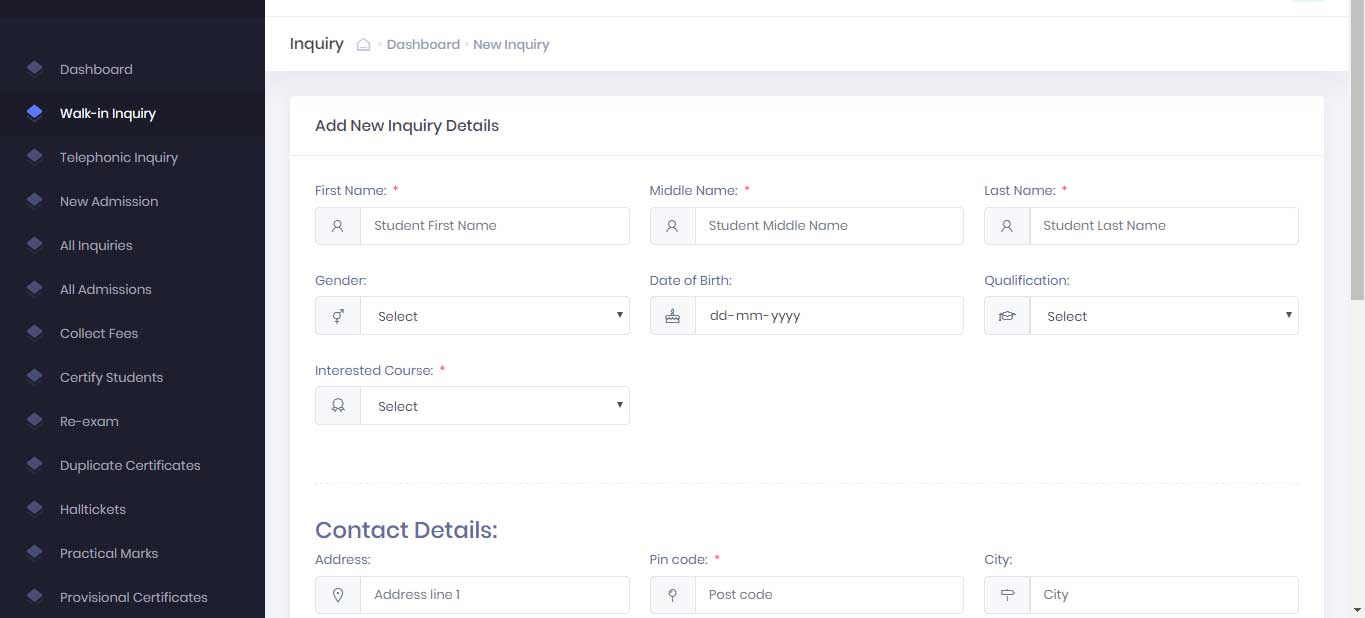The width and height of the screenshot is (1365, 618).
Task: Click the Dashboard breadcrumb link
Action: click(x=423, y=44)
